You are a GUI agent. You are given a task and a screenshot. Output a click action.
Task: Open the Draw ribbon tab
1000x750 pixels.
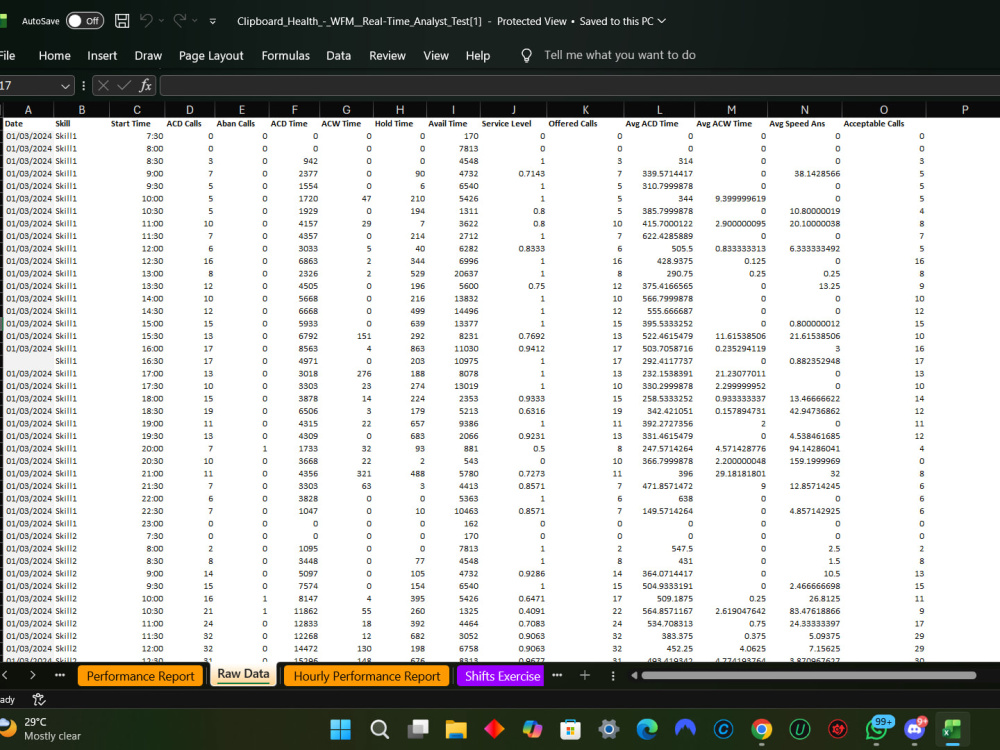(x=148, y=55)
